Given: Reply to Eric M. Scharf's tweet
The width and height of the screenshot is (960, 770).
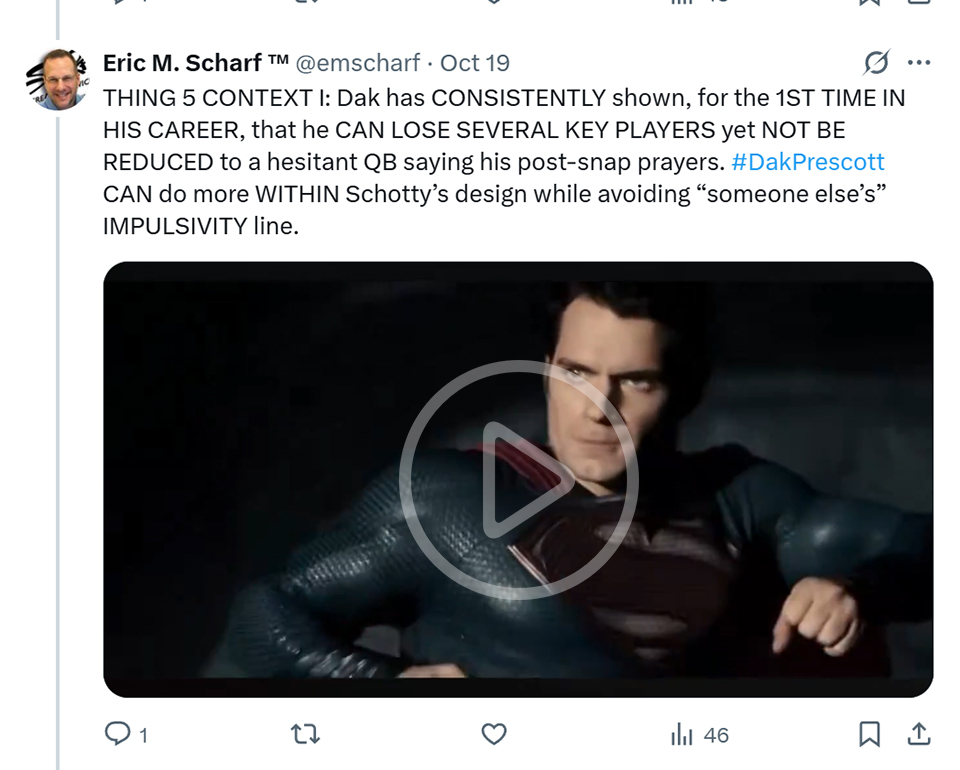Looking at the screenshot, I should pyautogui.click(x=118, y=735).
